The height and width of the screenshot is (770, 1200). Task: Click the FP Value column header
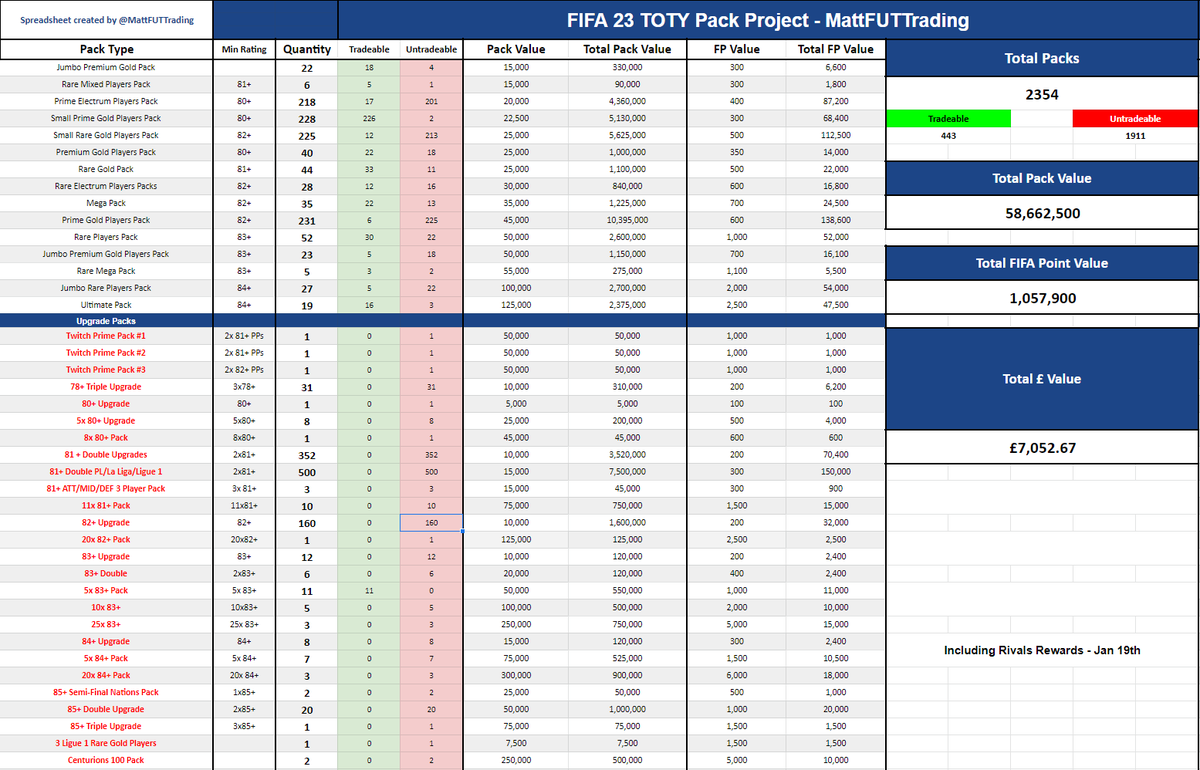[x=736, y=49]
